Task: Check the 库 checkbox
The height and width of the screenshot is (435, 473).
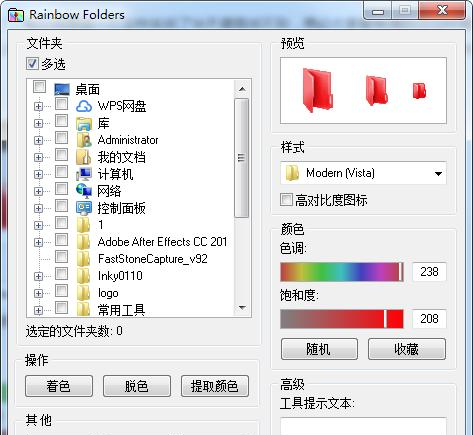Action: coord(61,121)
